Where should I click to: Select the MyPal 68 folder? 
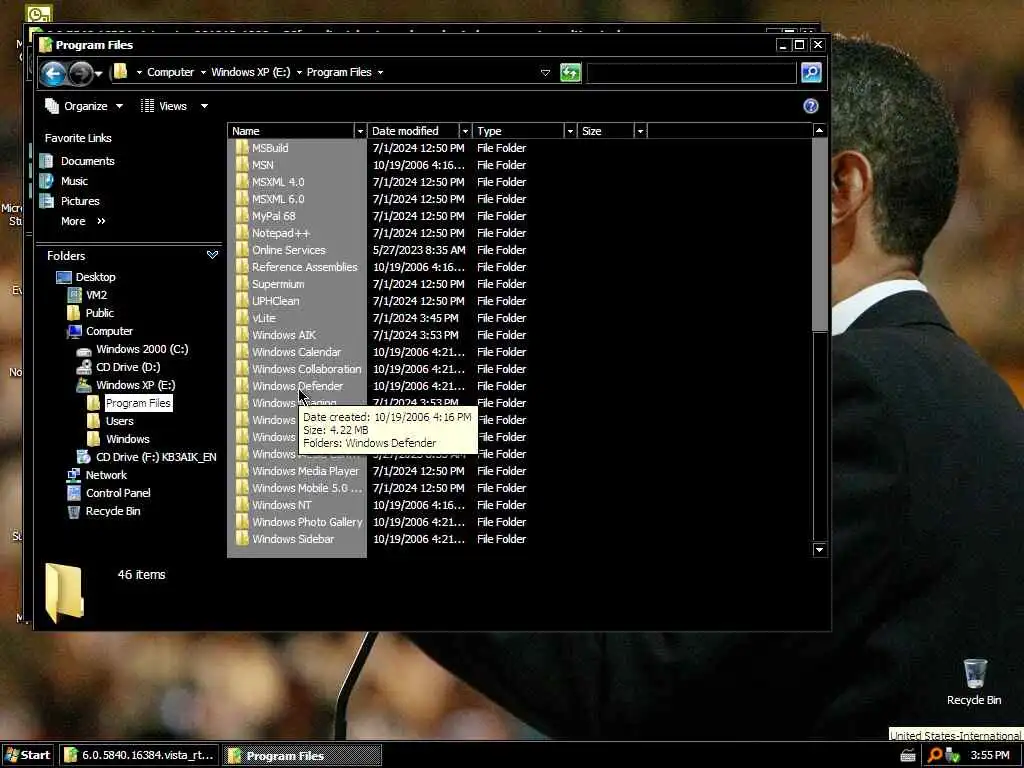coord(274,216)
